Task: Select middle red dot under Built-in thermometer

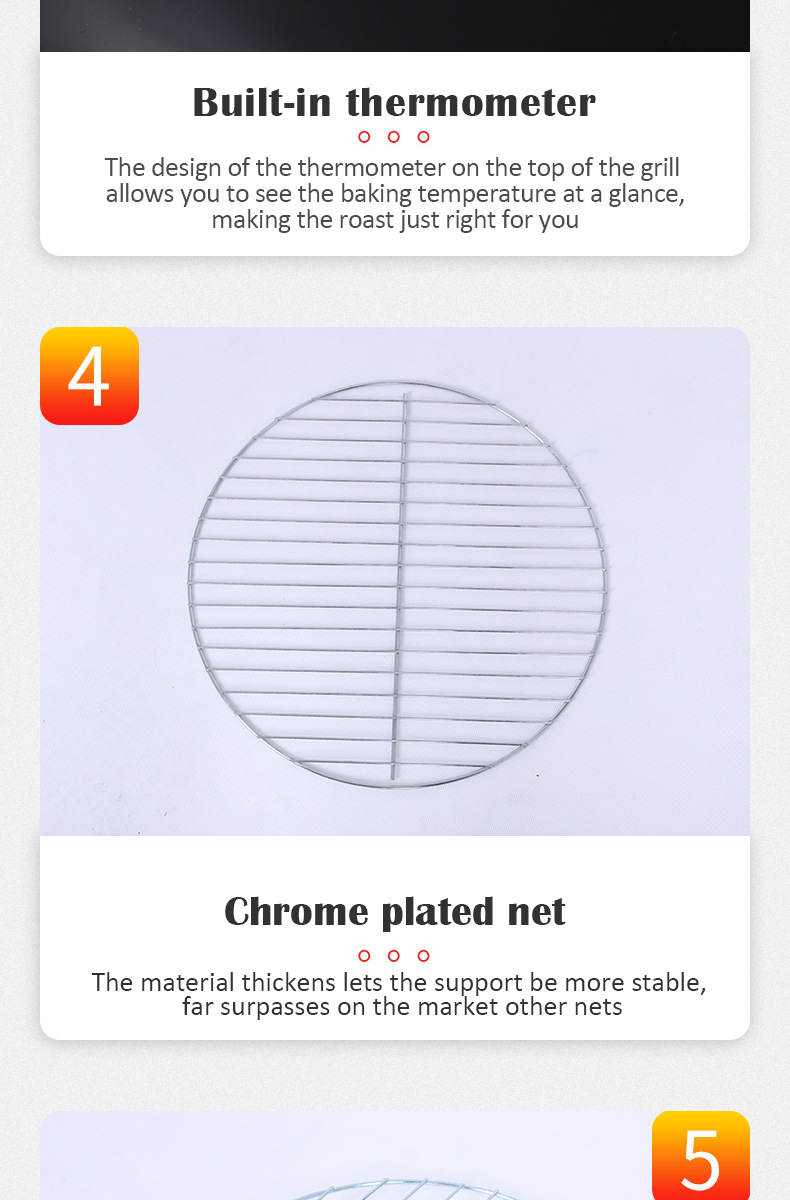Action: [394, 137]
